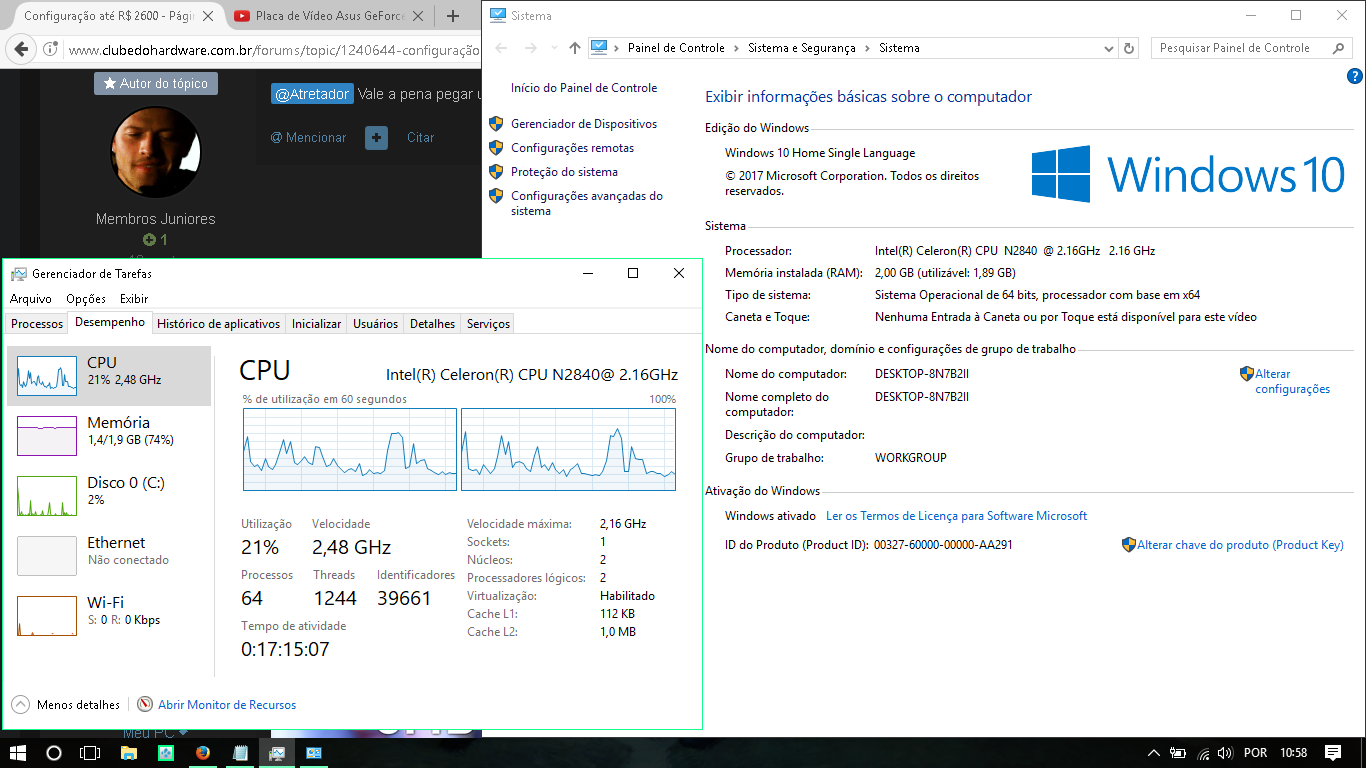Image resolution: width=1366 pixels, height=768 pixels.
Task: Open Notepad from the taskbar
Action: click(x=240, y=753)
